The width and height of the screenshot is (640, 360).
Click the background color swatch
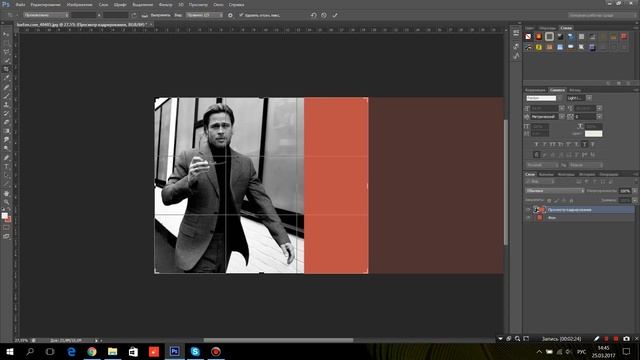click(8, 220)
